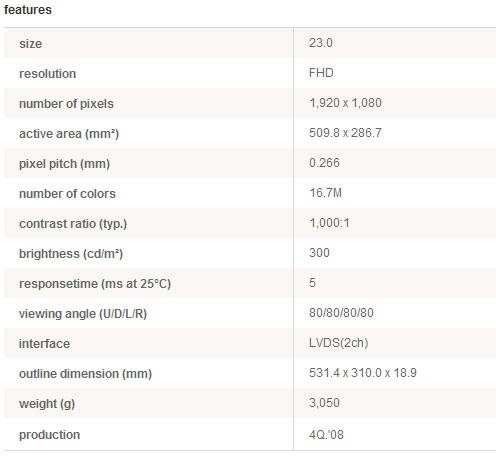Click the contrast value '1,000:1'

329,223
